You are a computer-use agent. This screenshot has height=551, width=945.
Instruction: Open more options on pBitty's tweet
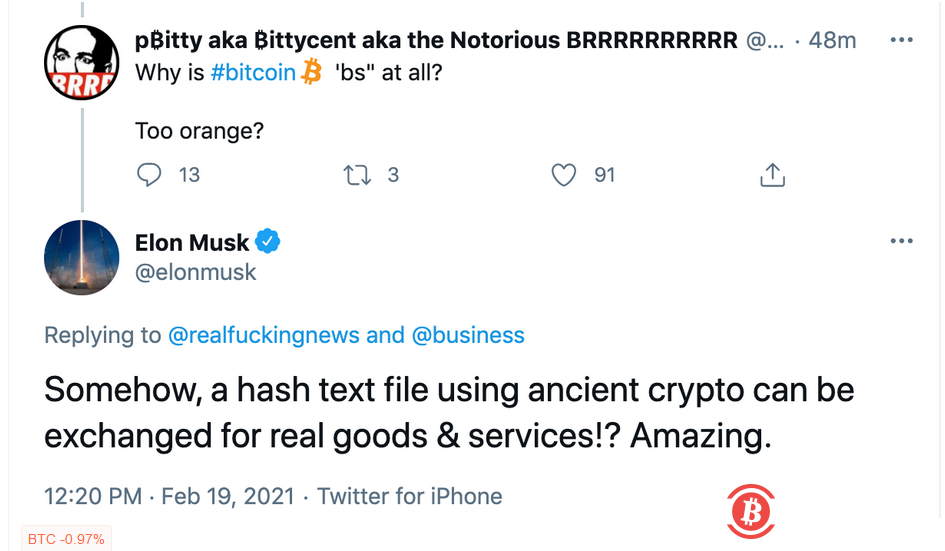point(901,41)
